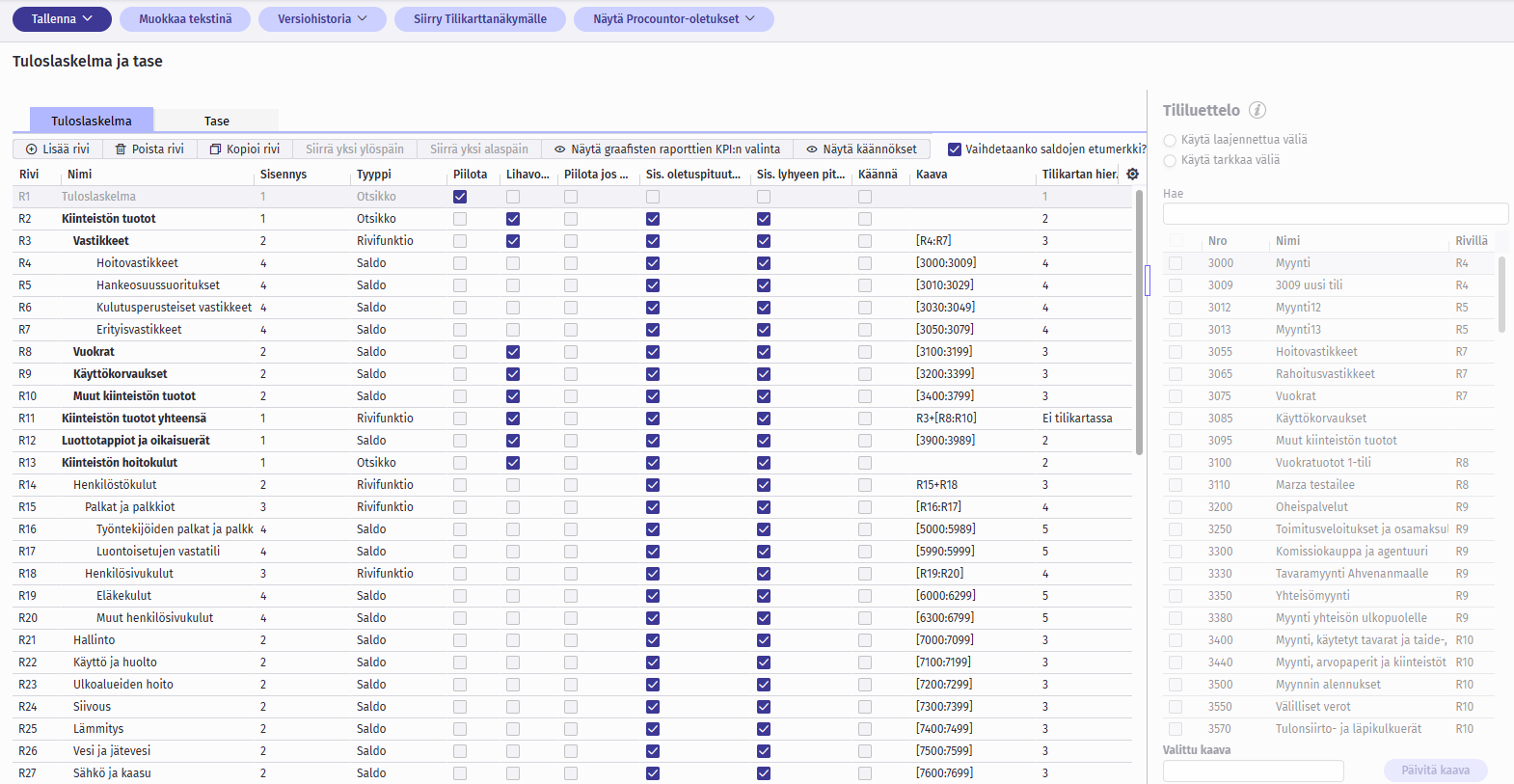Open Näytä Procountor-oletukset dropdown
1514x784 pixels.
(673, 19)
